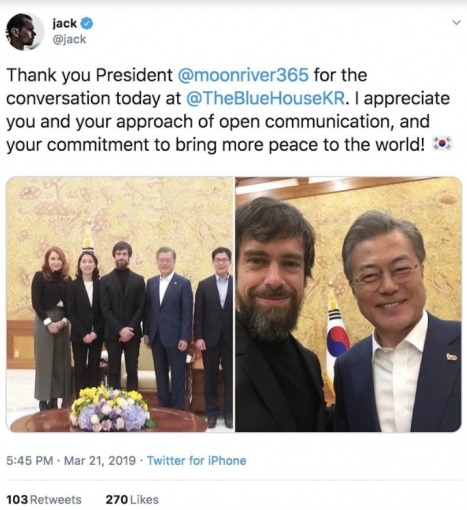Screen dimensions: 467x510
Task: Open the 5:45 PM Mar 21, 2019 timestamp
Action: (71, 460)
